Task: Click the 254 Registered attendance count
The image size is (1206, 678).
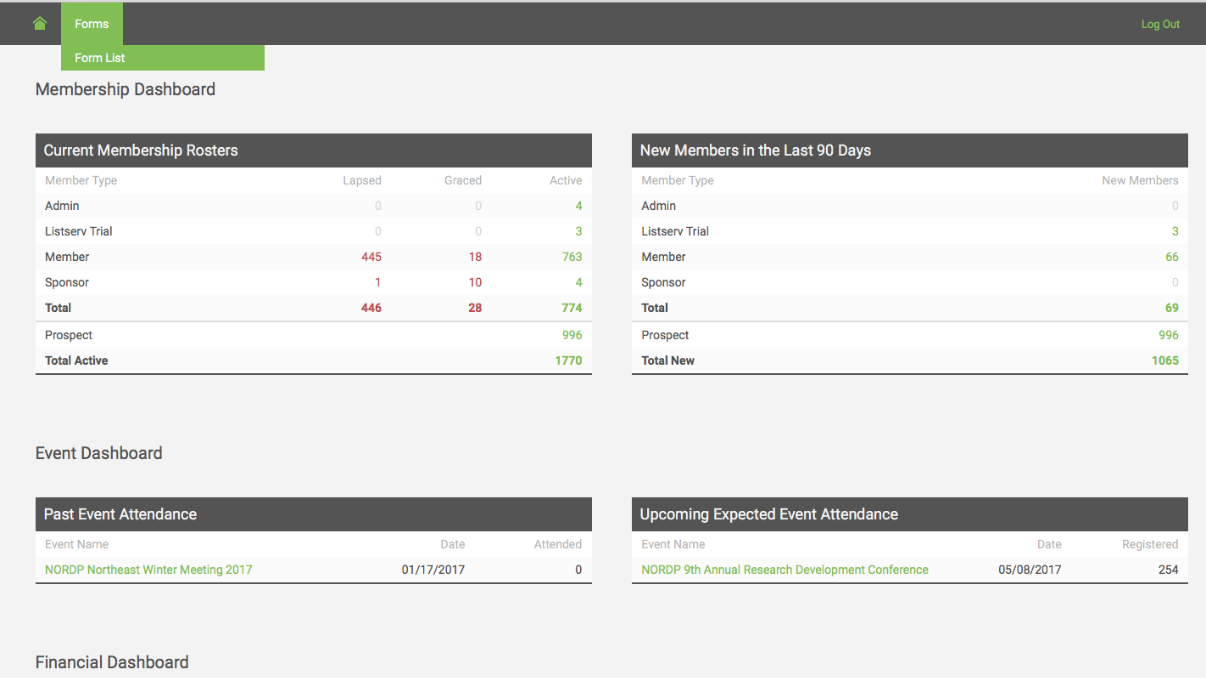Action: [x=1168, y=569]
